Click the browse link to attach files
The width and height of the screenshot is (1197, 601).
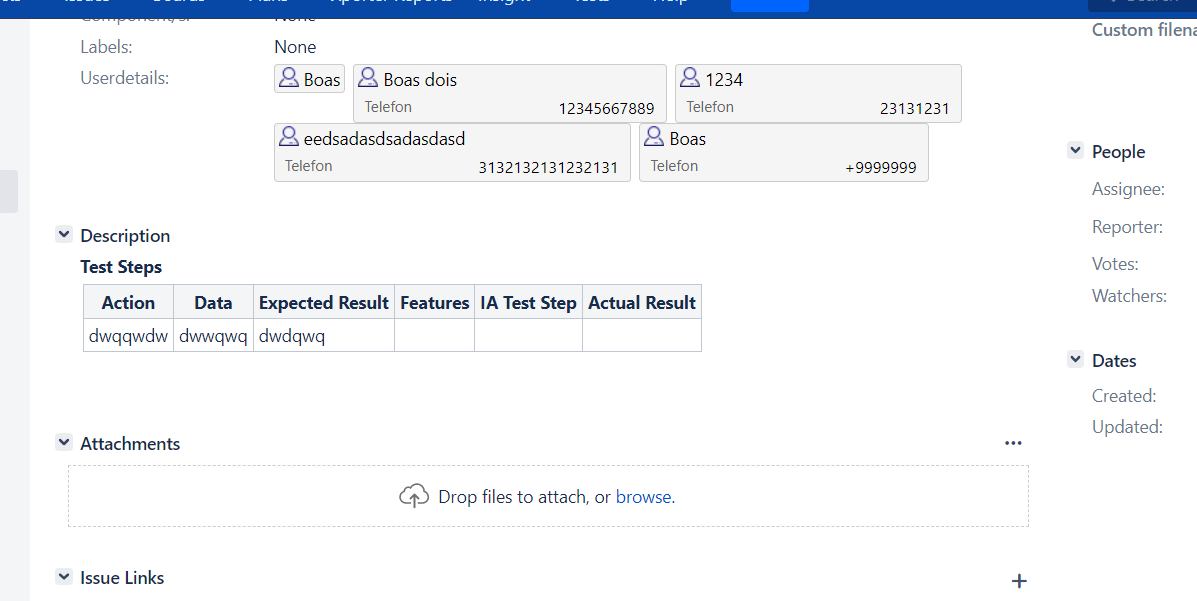point(643,495)
